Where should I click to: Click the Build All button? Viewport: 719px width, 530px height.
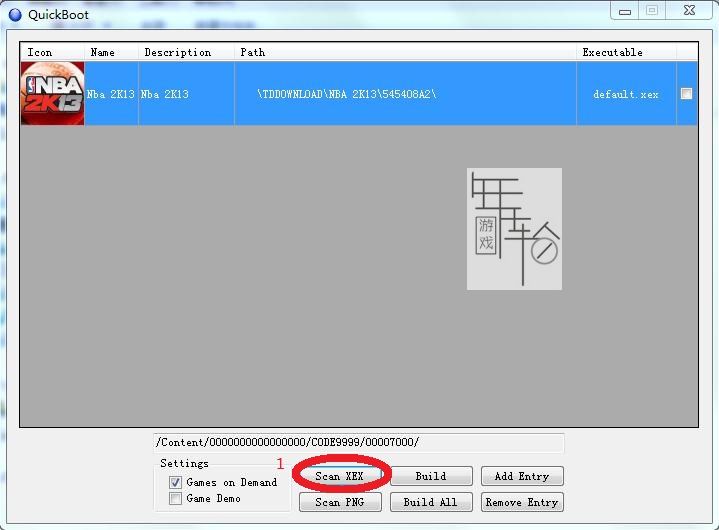[431, 502]
